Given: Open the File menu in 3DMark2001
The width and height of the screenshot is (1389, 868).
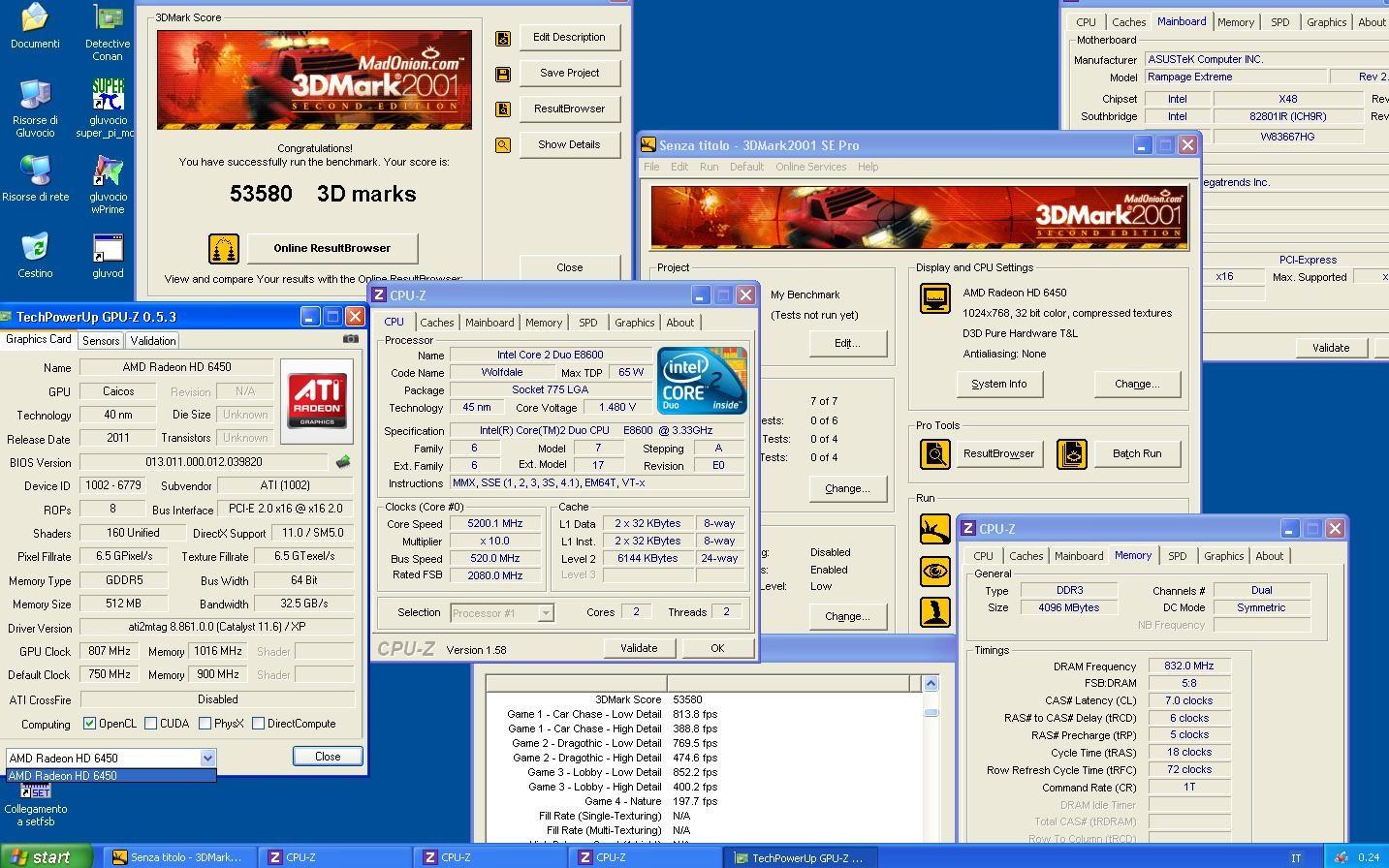Looking at the screenshot, I should pyautogui.click(x=651, y=167).
